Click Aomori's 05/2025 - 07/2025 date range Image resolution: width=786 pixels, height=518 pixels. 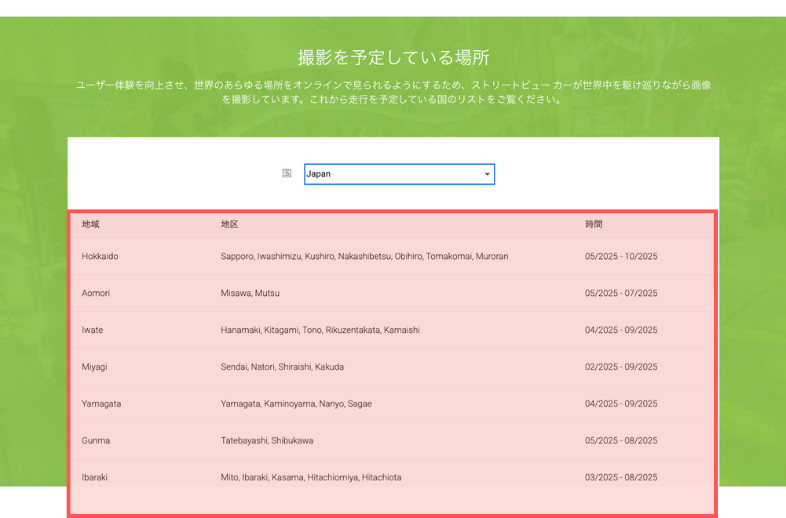click(621, 294)
